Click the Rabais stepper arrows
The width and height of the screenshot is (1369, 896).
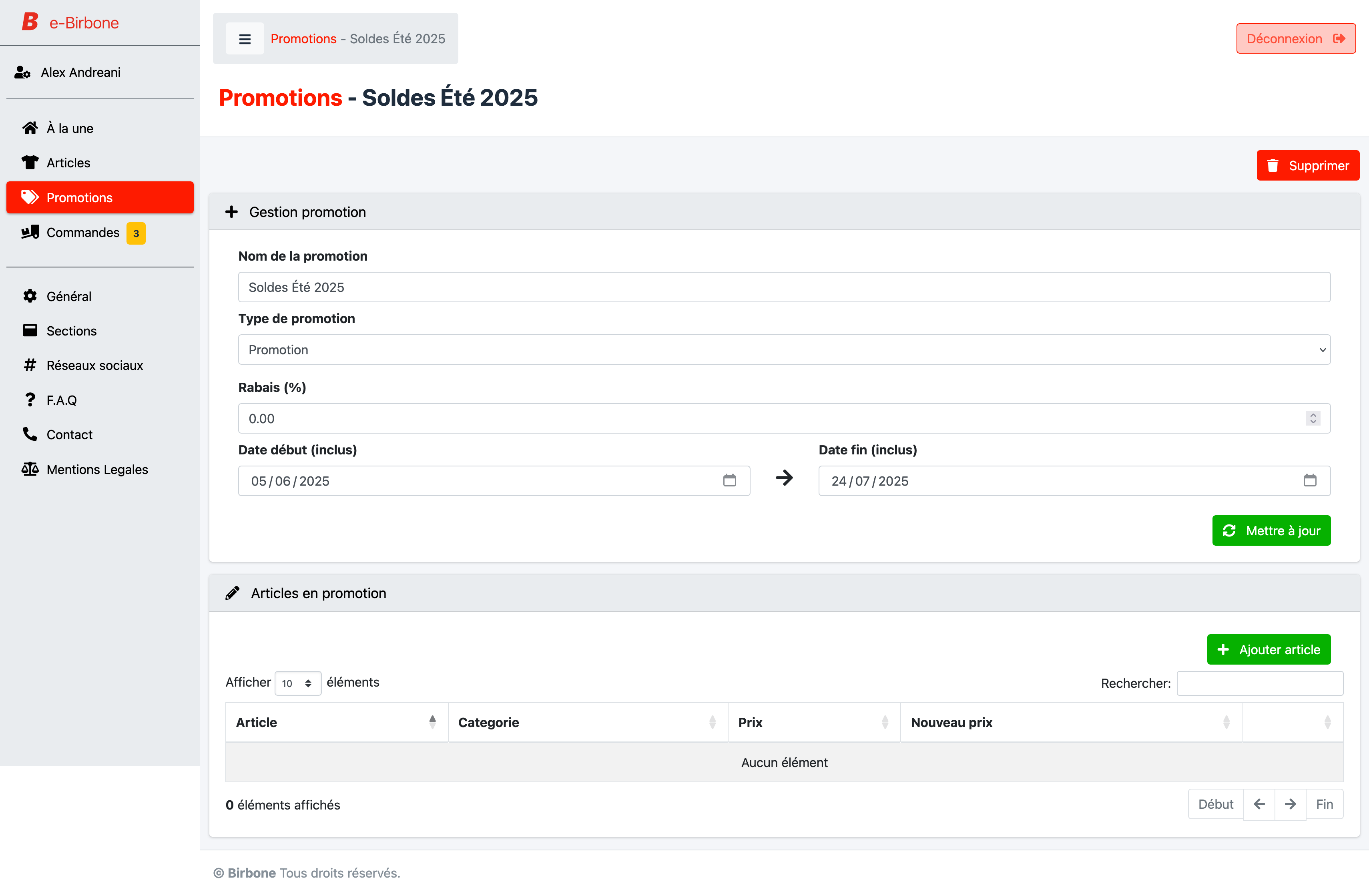[x=1313, y=418]
